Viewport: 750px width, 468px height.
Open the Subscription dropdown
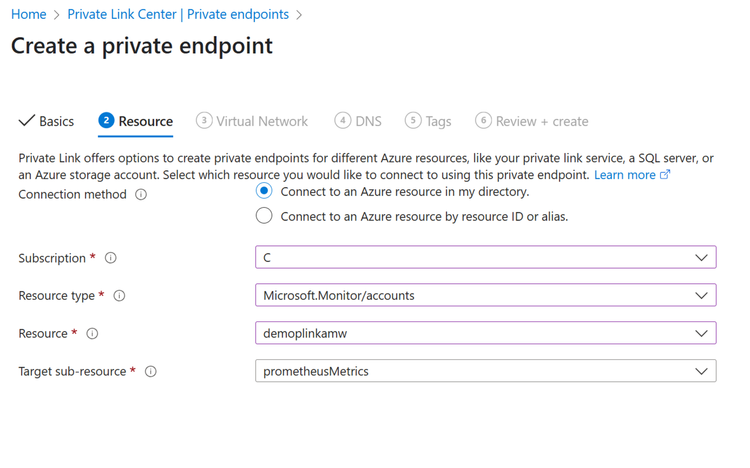[x=485, y=258]
